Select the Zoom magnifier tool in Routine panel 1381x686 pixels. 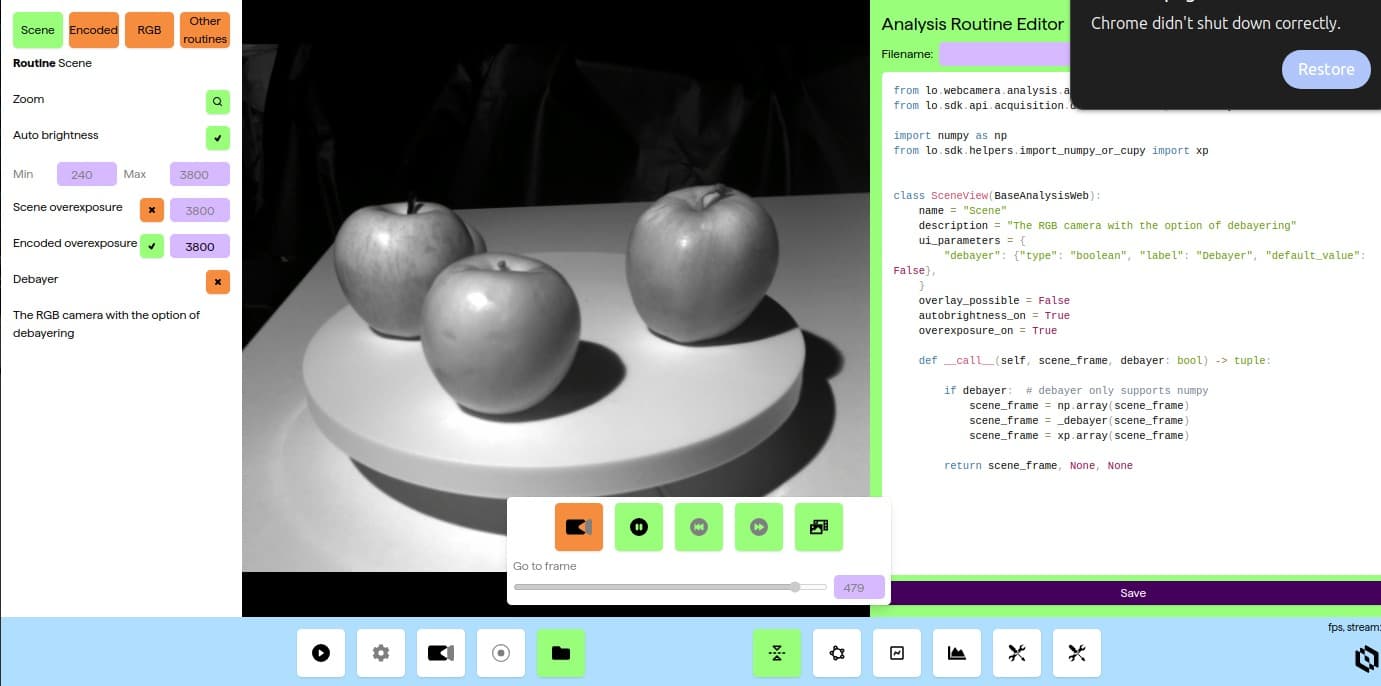click(x=217, y=101)
